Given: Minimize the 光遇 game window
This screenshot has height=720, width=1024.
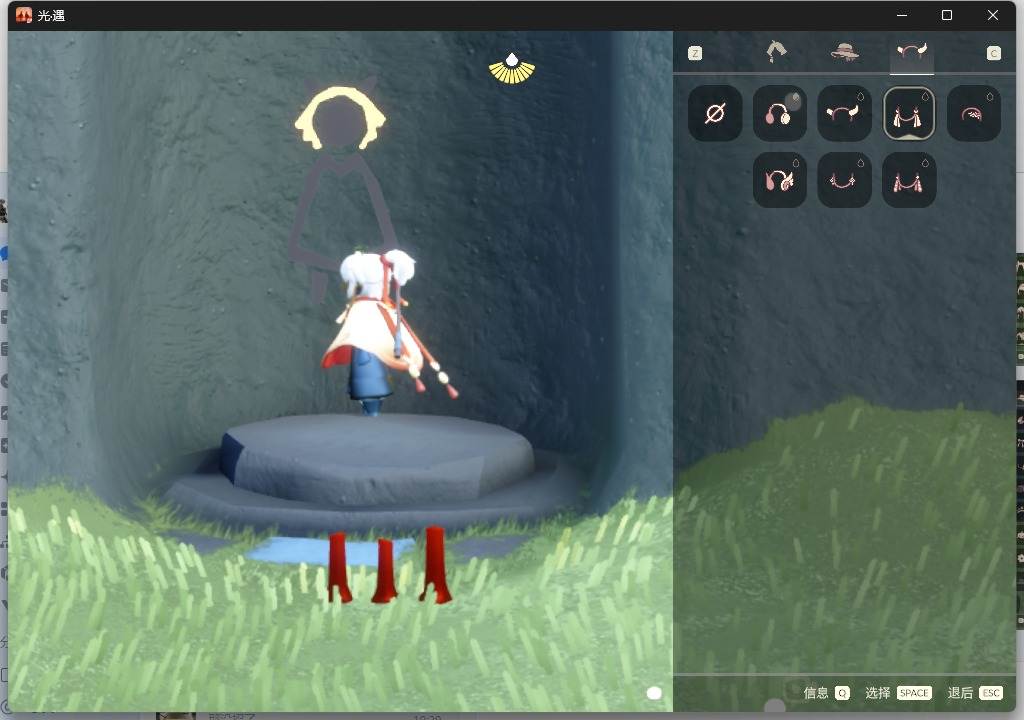Looking at the screenshot, I should (902, 15).
